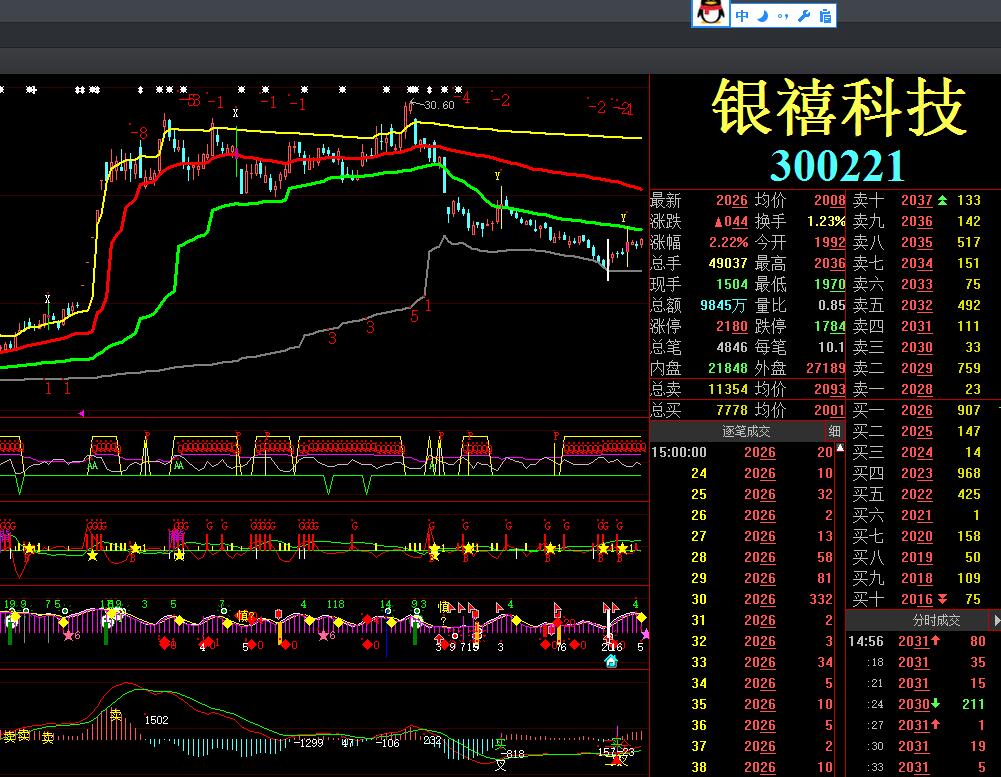Open the input method toolbox icon
This screenshot has height=777, width=1001.
pyautogui.click(x=825, y=16)
